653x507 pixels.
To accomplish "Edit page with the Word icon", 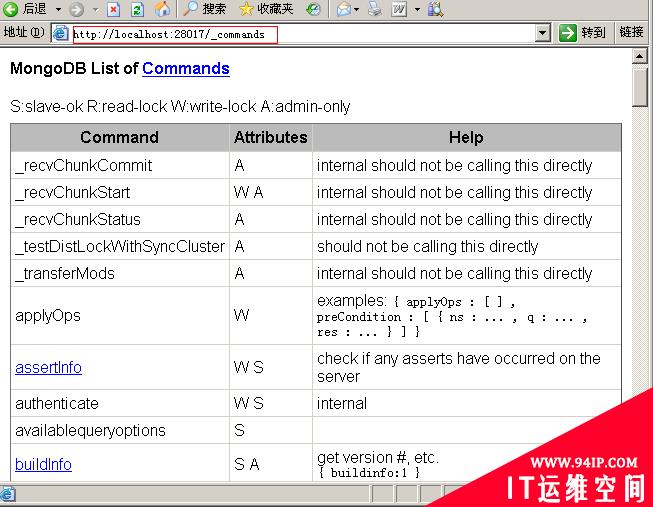I will 399,9.
